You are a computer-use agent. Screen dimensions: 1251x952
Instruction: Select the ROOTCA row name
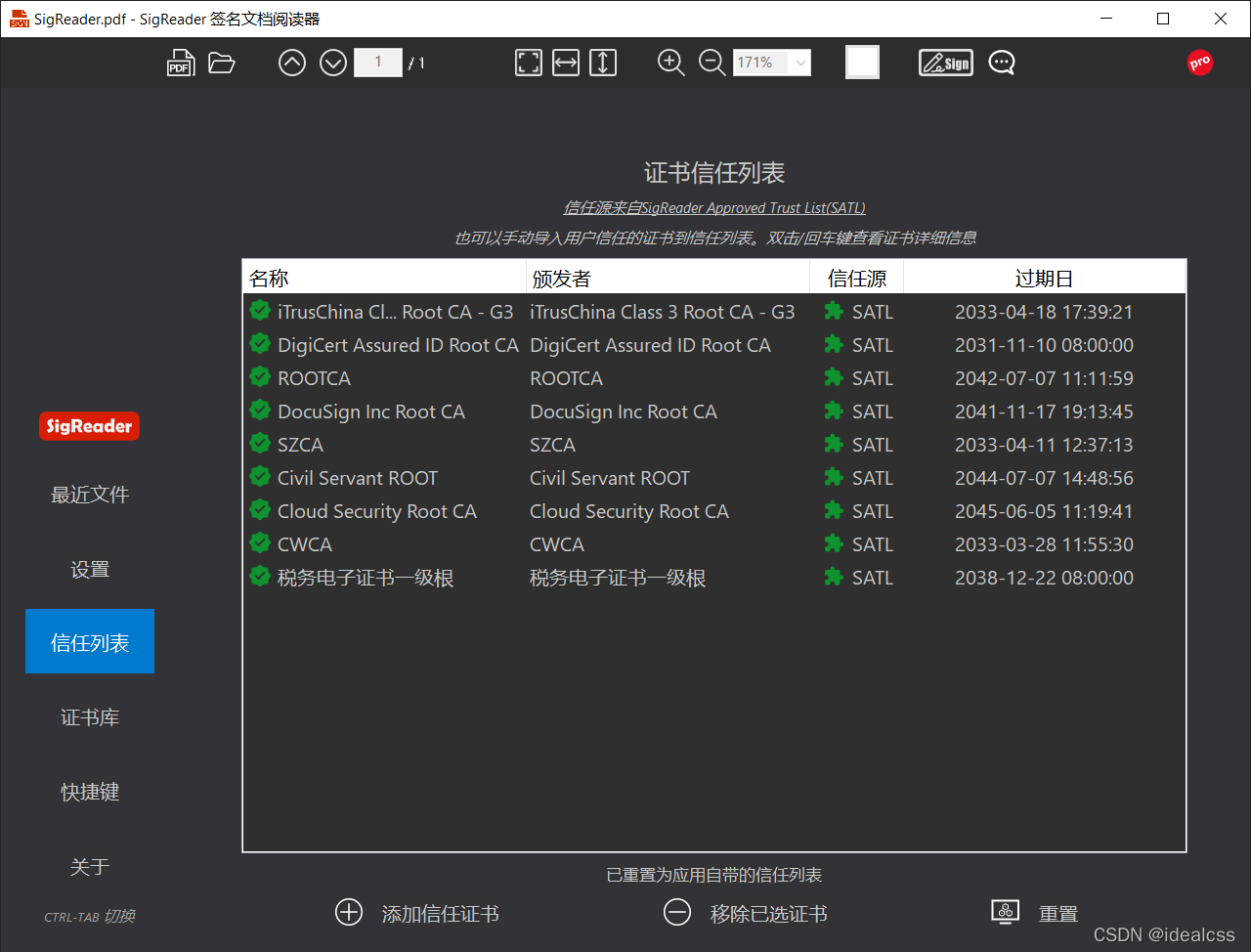click(314, 378)
